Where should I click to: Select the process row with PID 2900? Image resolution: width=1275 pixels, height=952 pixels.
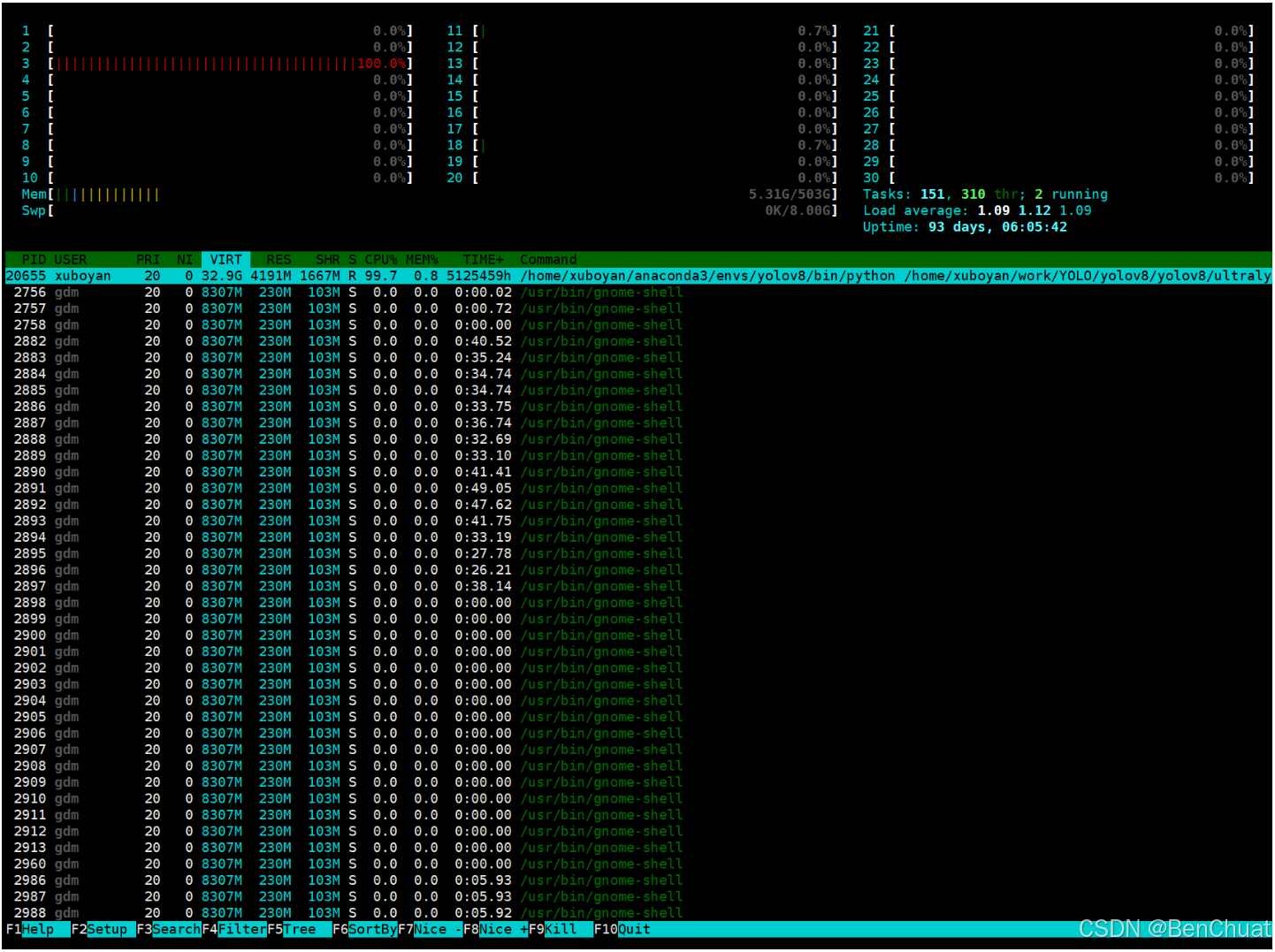pos(637,635)
